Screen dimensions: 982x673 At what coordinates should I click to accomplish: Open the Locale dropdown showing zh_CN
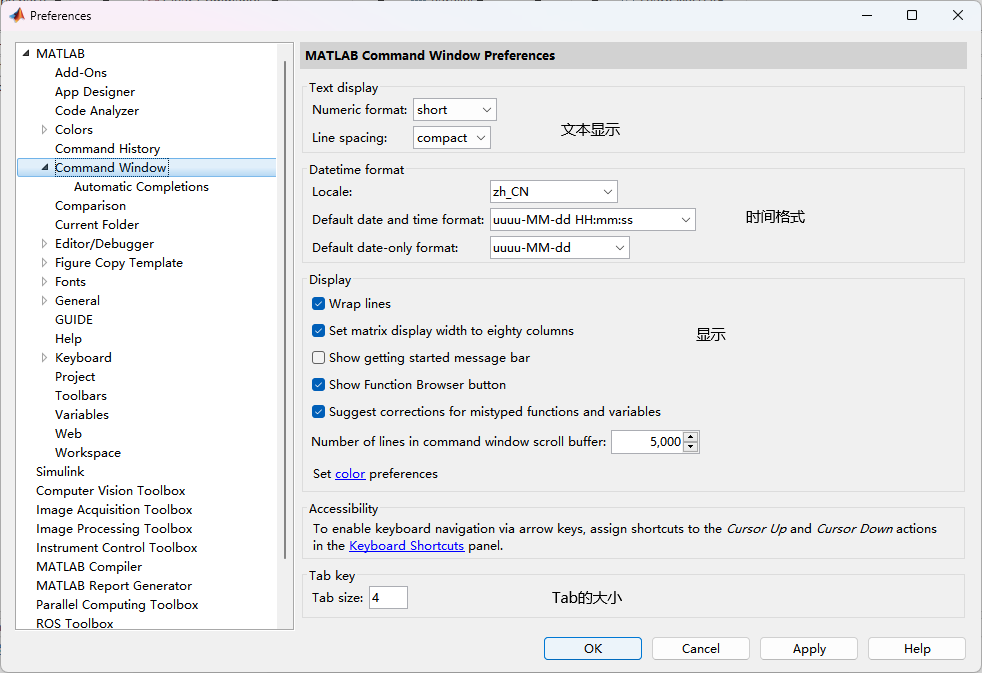pos(554,192)
